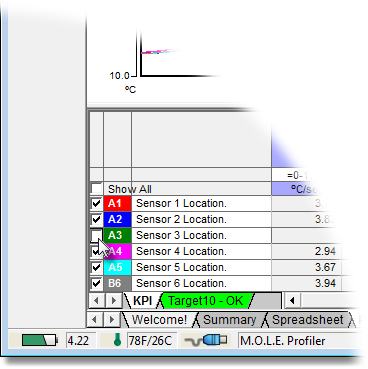This screenshot has width=368, height=369.
Task: Select the Sensor 4 Location. cell
Action: (x=201, y=251)
